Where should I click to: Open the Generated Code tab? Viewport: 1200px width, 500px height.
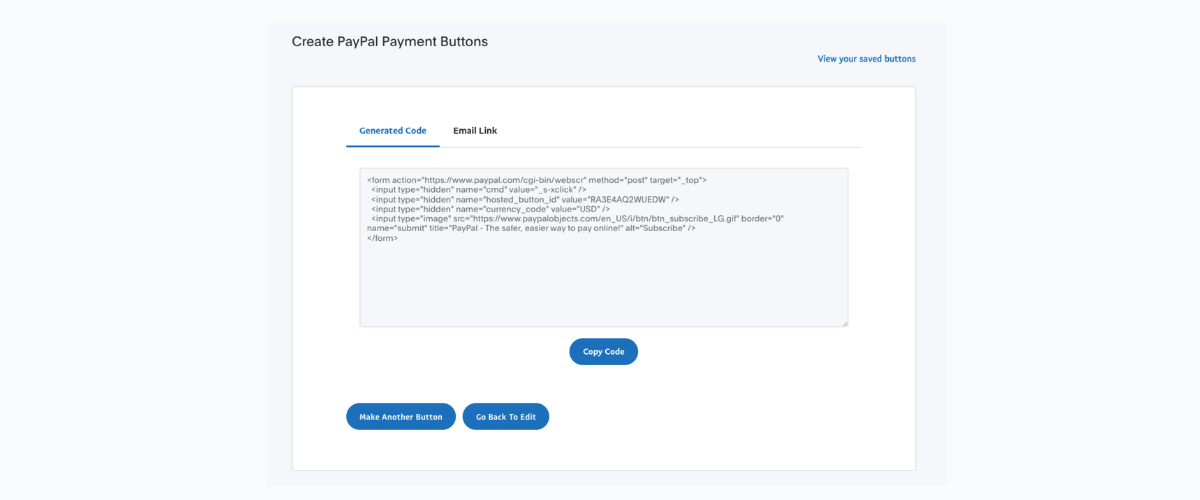pos(392,131)
